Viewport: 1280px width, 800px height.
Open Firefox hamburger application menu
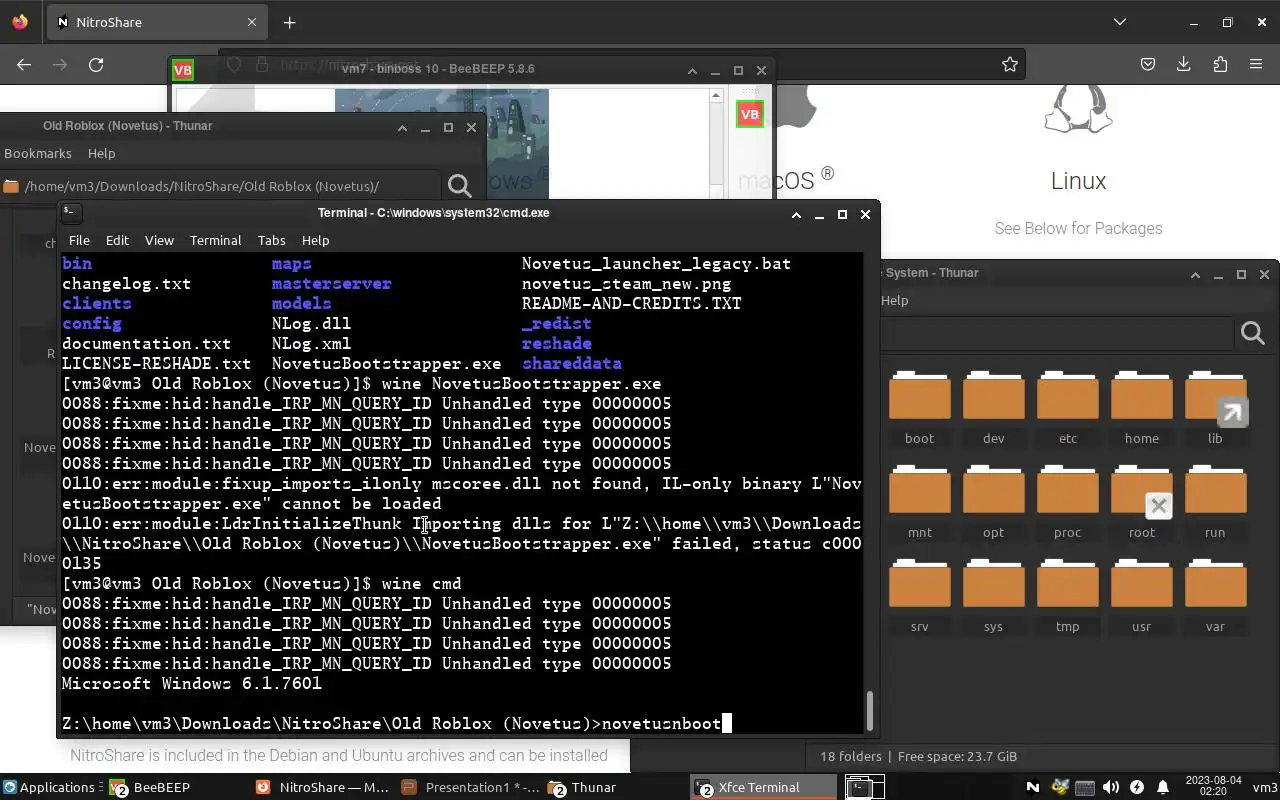point(1256,64)
